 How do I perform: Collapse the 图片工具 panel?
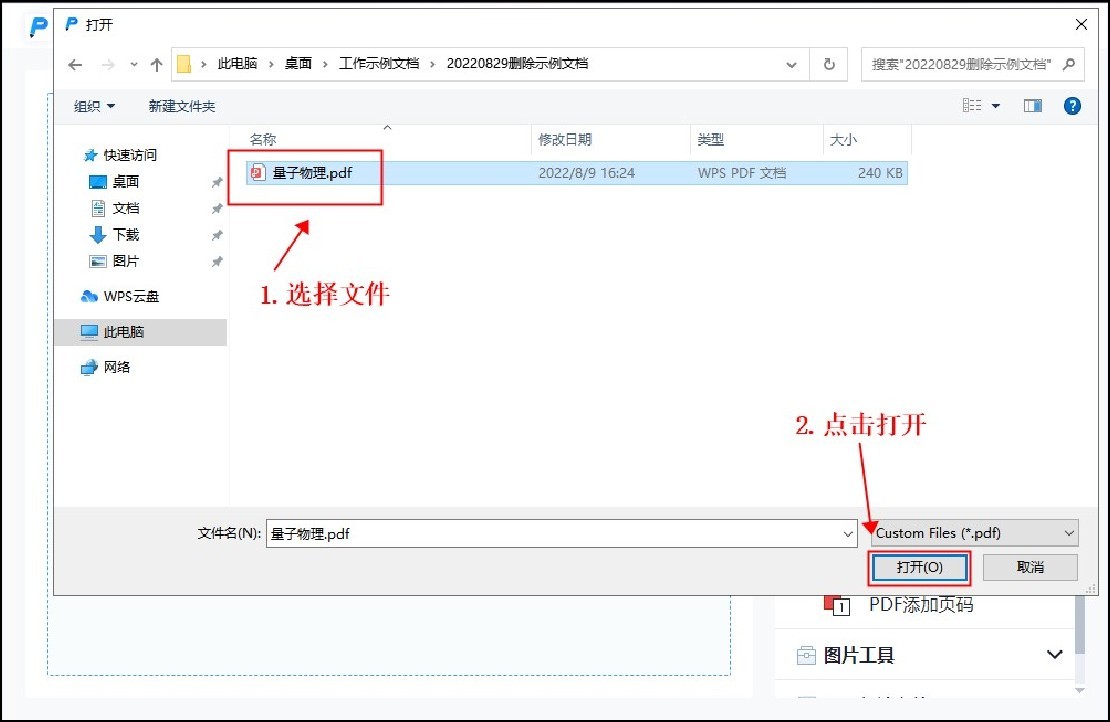pyautogui.click(x=1053, y=654)
